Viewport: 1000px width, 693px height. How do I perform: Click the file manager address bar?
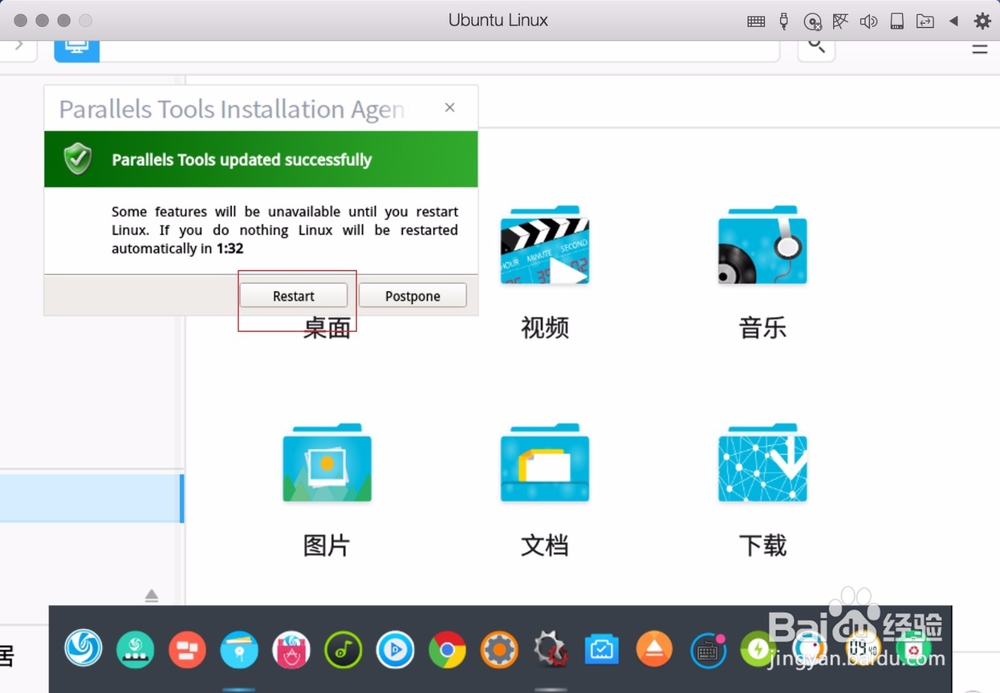point(439,51)
